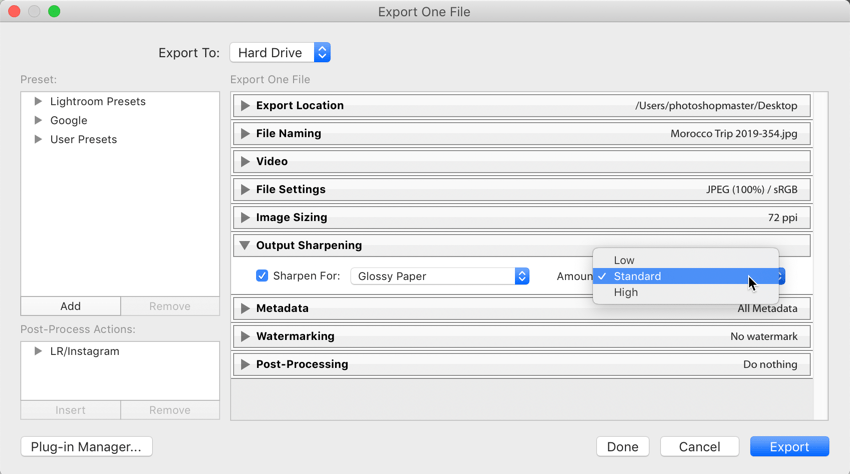Open the Export Location section triangle
The width and height of the screenshot is (850, 474).
[245, 106]
